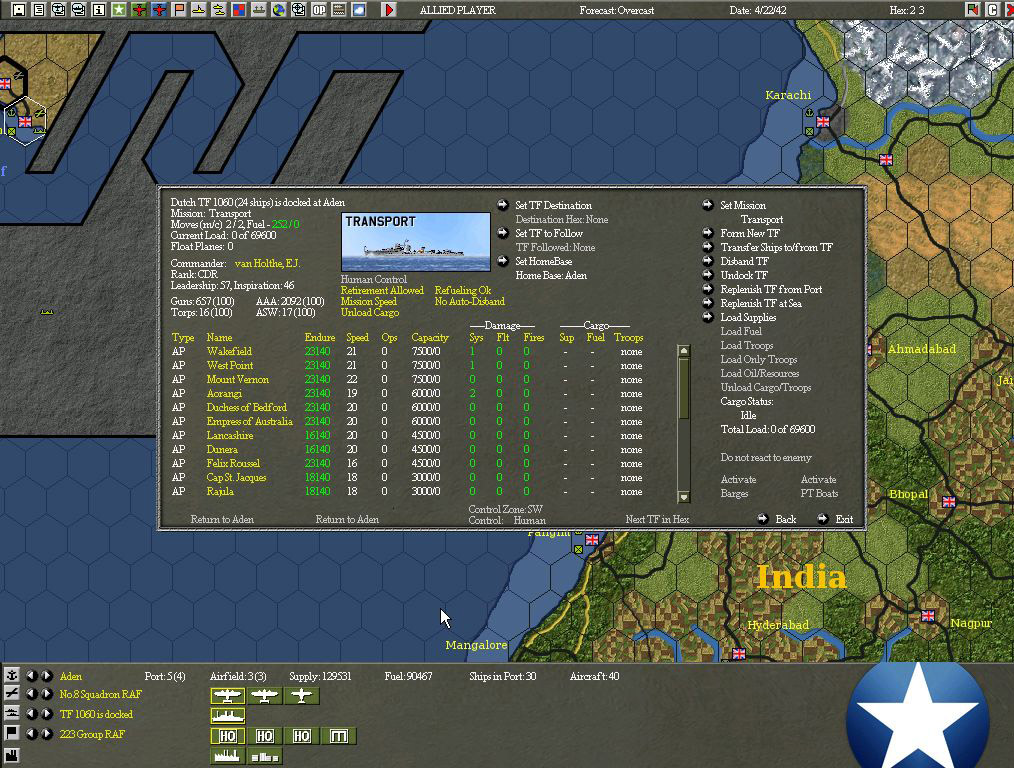Select the highlighted twin-engine bomber unit icon

pyautogui.click(x=227, y=696)
